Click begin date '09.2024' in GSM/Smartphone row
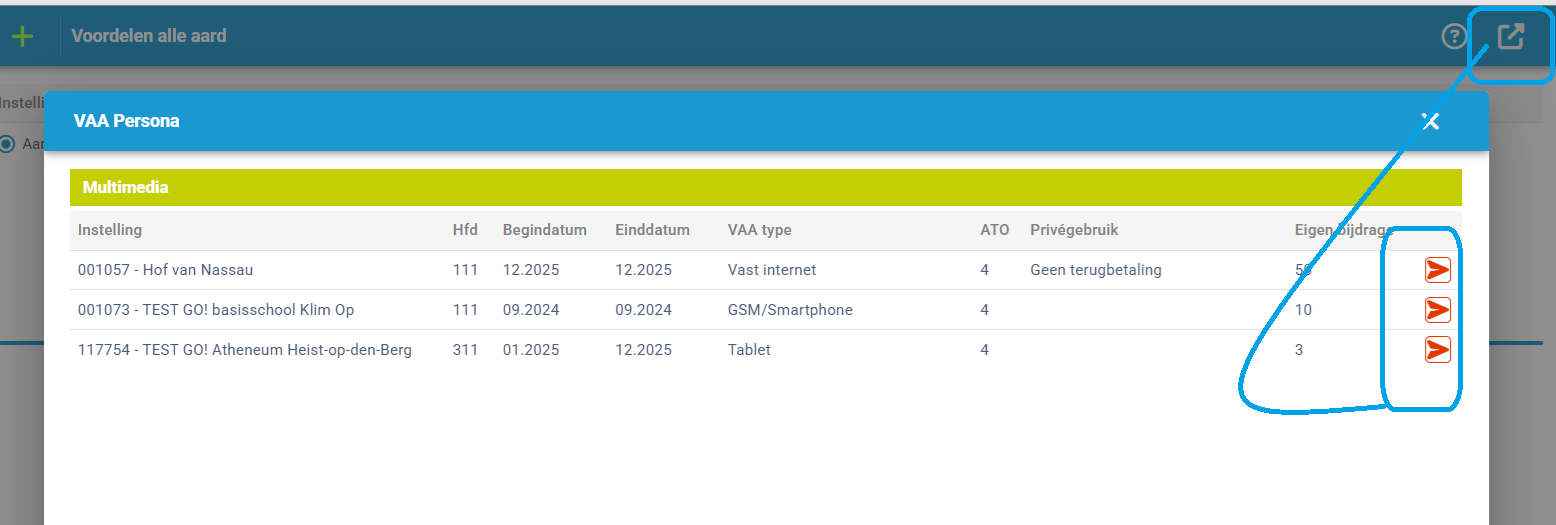The width and height of the screenshot is (1556, 525). tap(531, 310)
